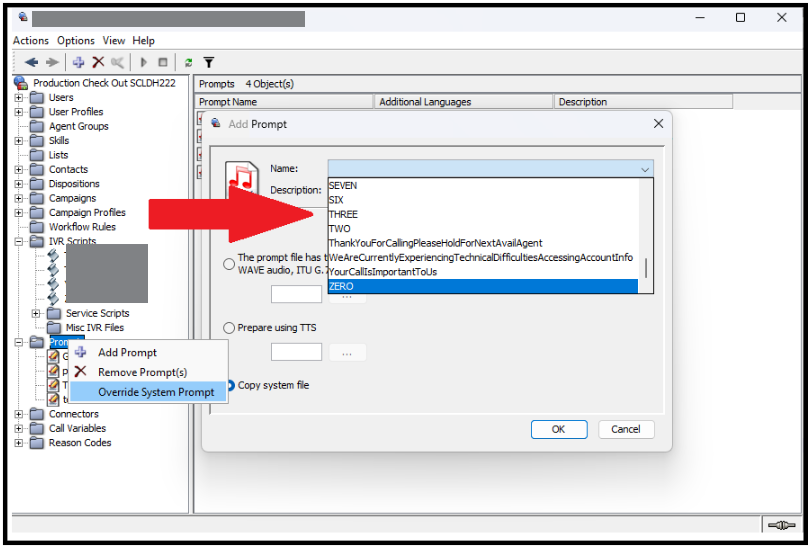Click the play triangle toolbar icon
Viewport: 810px width, 546px height.
(144, 62)
